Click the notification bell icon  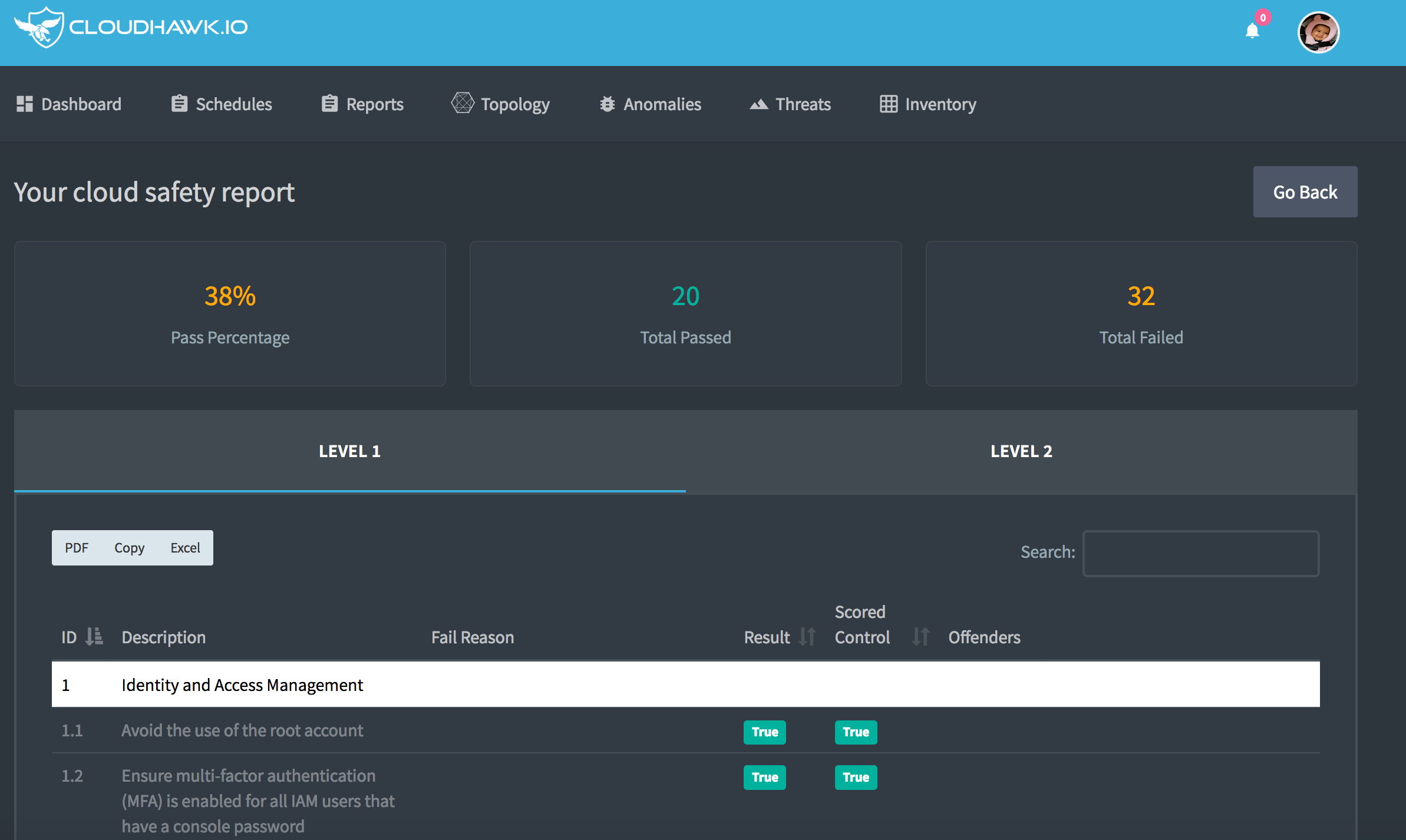click(x=1252, y=29)
